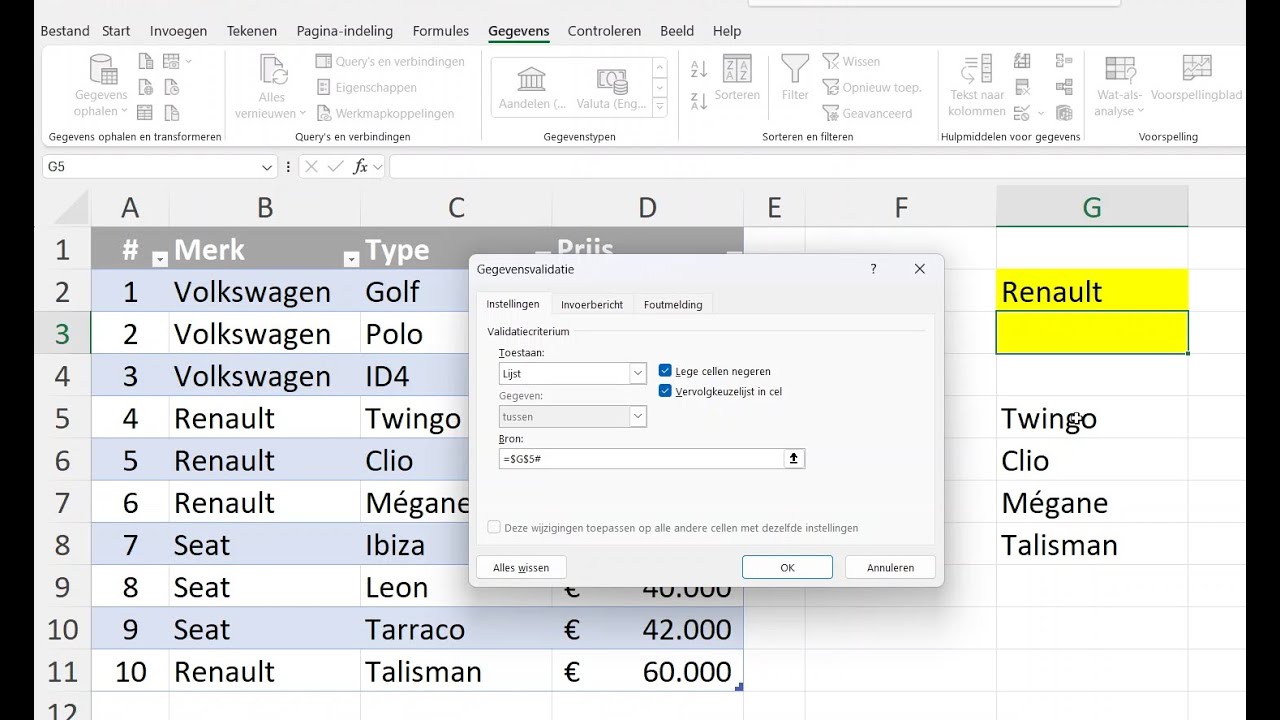The image size is (1280, 720).
Task: Sort Z to A descending
Action: coord(699,100)
